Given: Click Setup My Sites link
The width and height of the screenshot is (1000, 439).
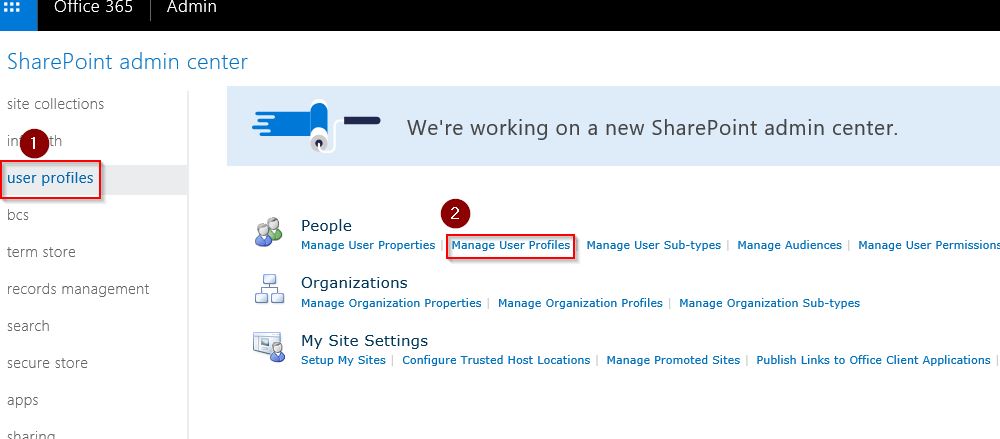Looking at the screenshot, I should tap(343, 360).
